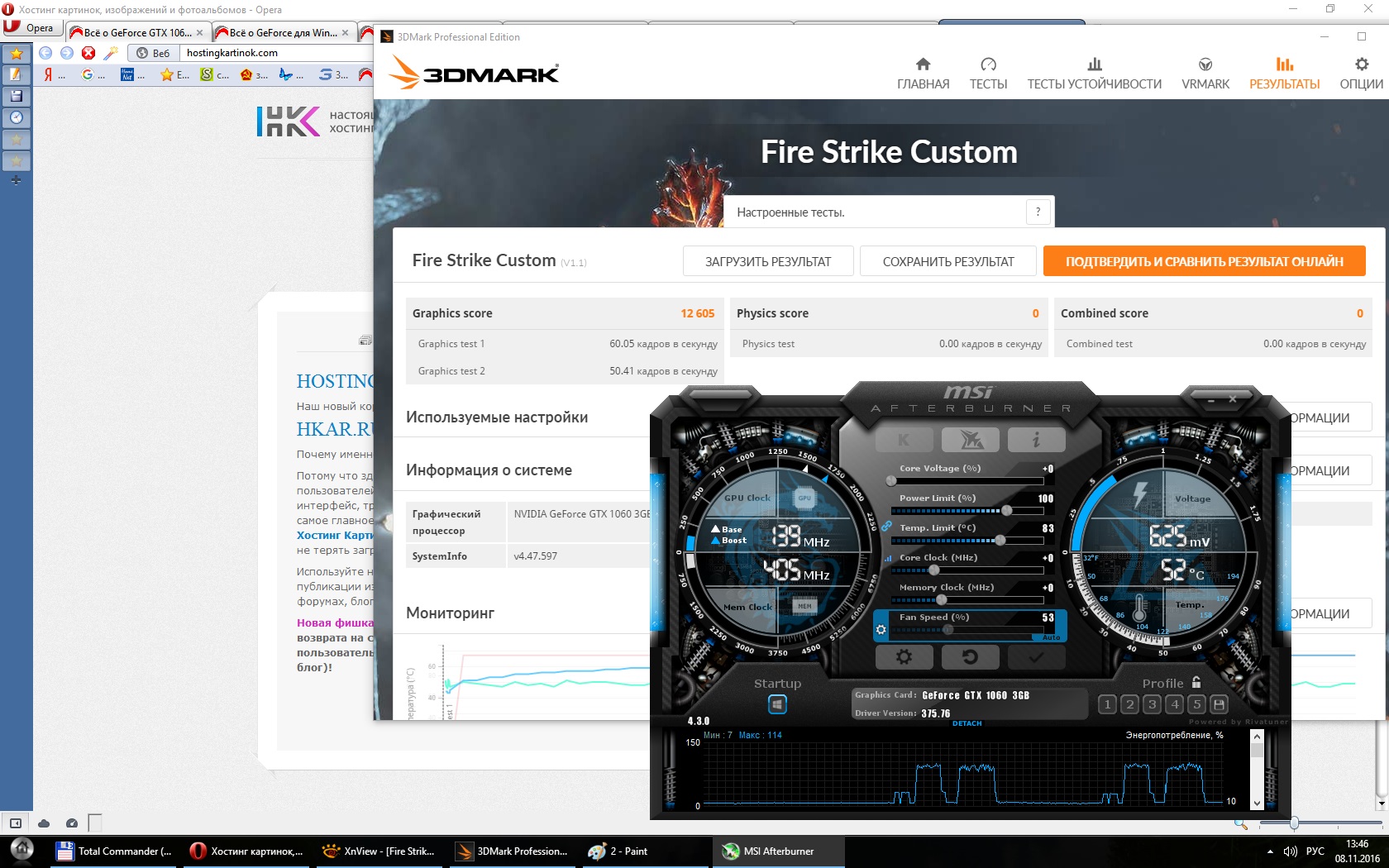Show hidden system tray icons
The width and height of the screenshot is (1389, 868).
[1270, 851]
